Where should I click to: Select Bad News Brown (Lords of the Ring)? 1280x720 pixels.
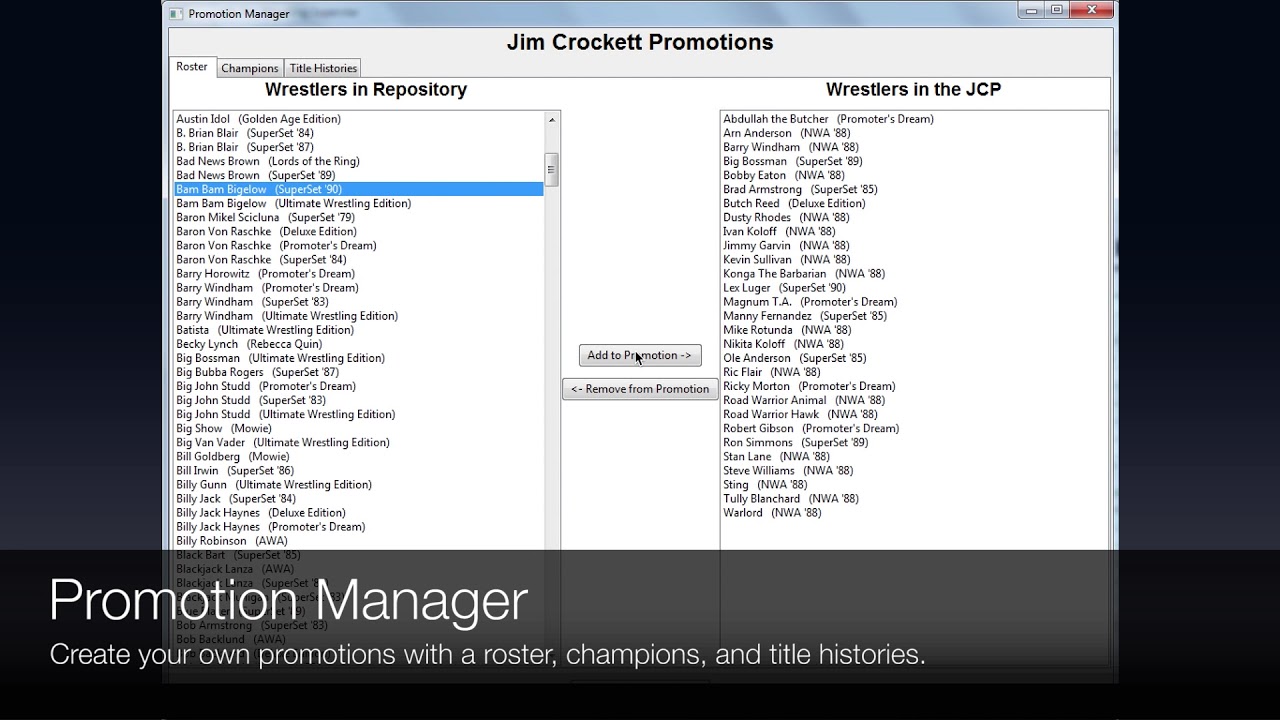coord(359,161)
